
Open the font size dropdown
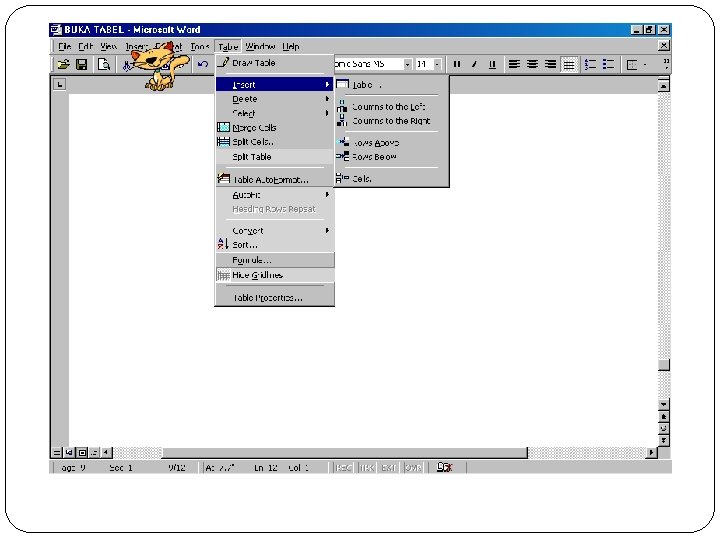coord(438,64)
